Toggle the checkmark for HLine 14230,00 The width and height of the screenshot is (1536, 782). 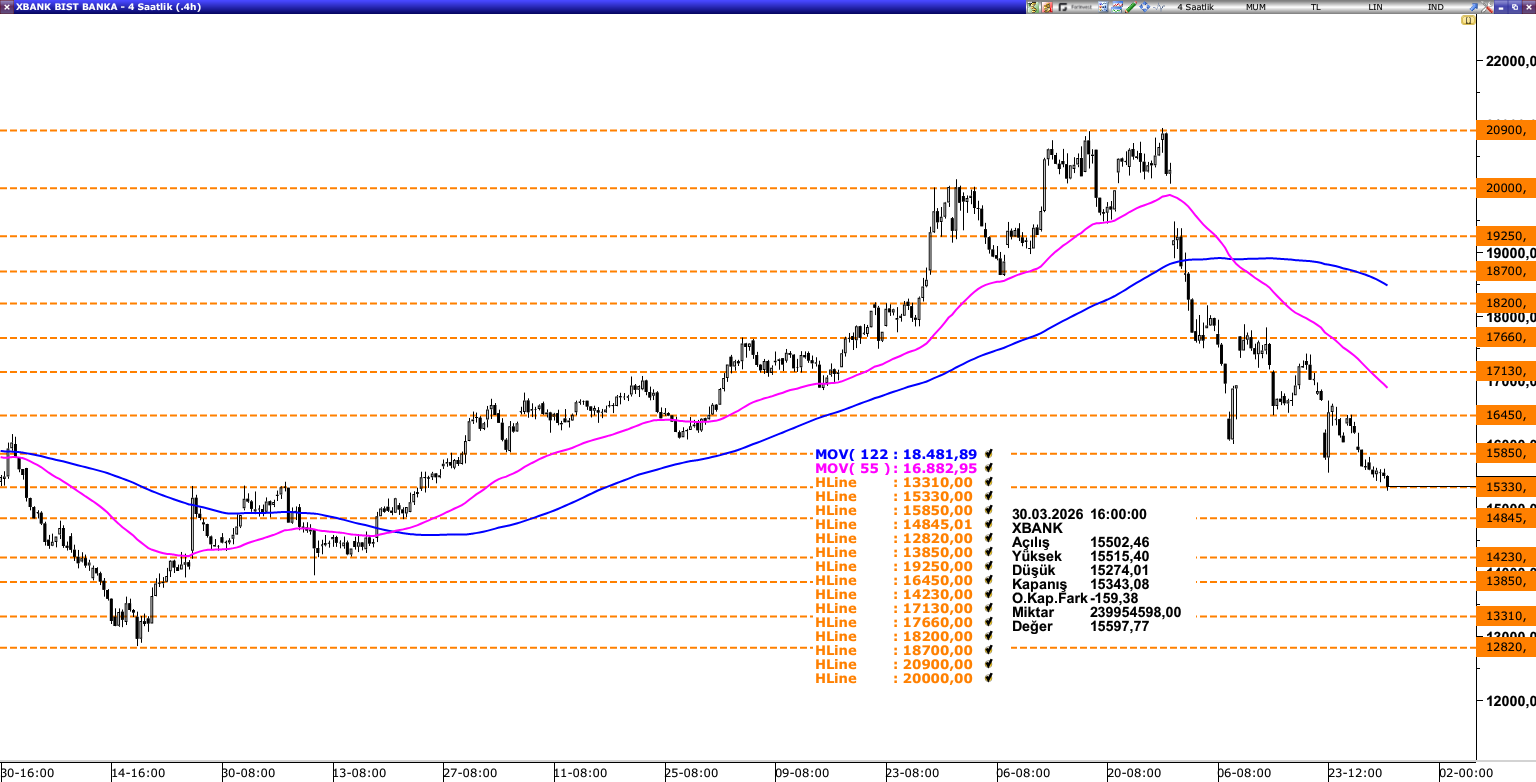pos(988,594)
